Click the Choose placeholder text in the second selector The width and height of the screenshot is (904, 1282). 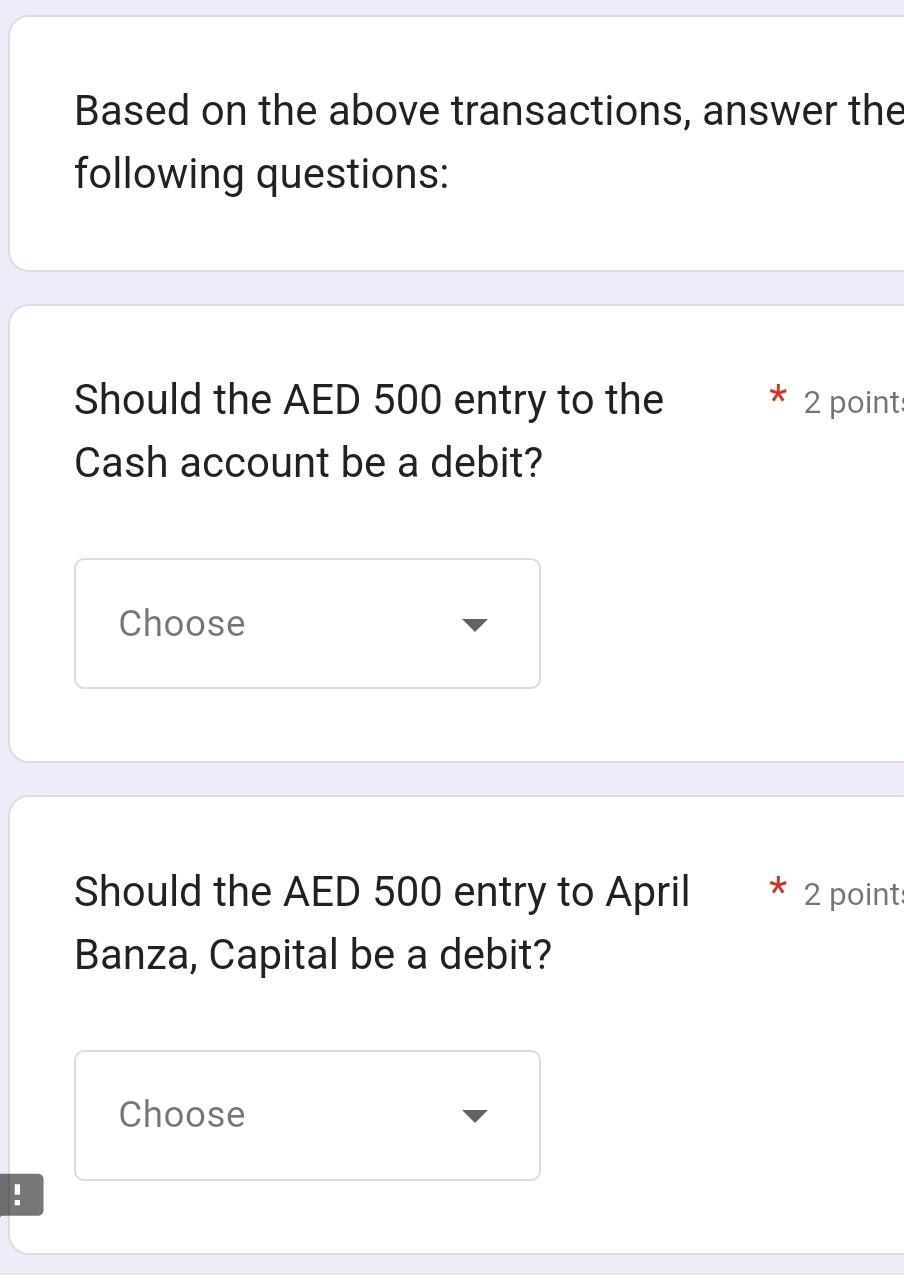pyautogui.click(x=181, y=1114)
